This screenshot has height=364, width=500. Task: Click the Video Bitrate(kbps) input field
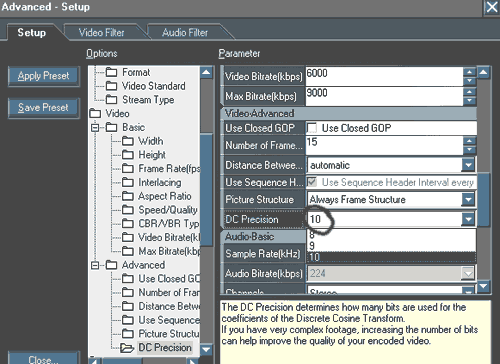tap(384, 76)
